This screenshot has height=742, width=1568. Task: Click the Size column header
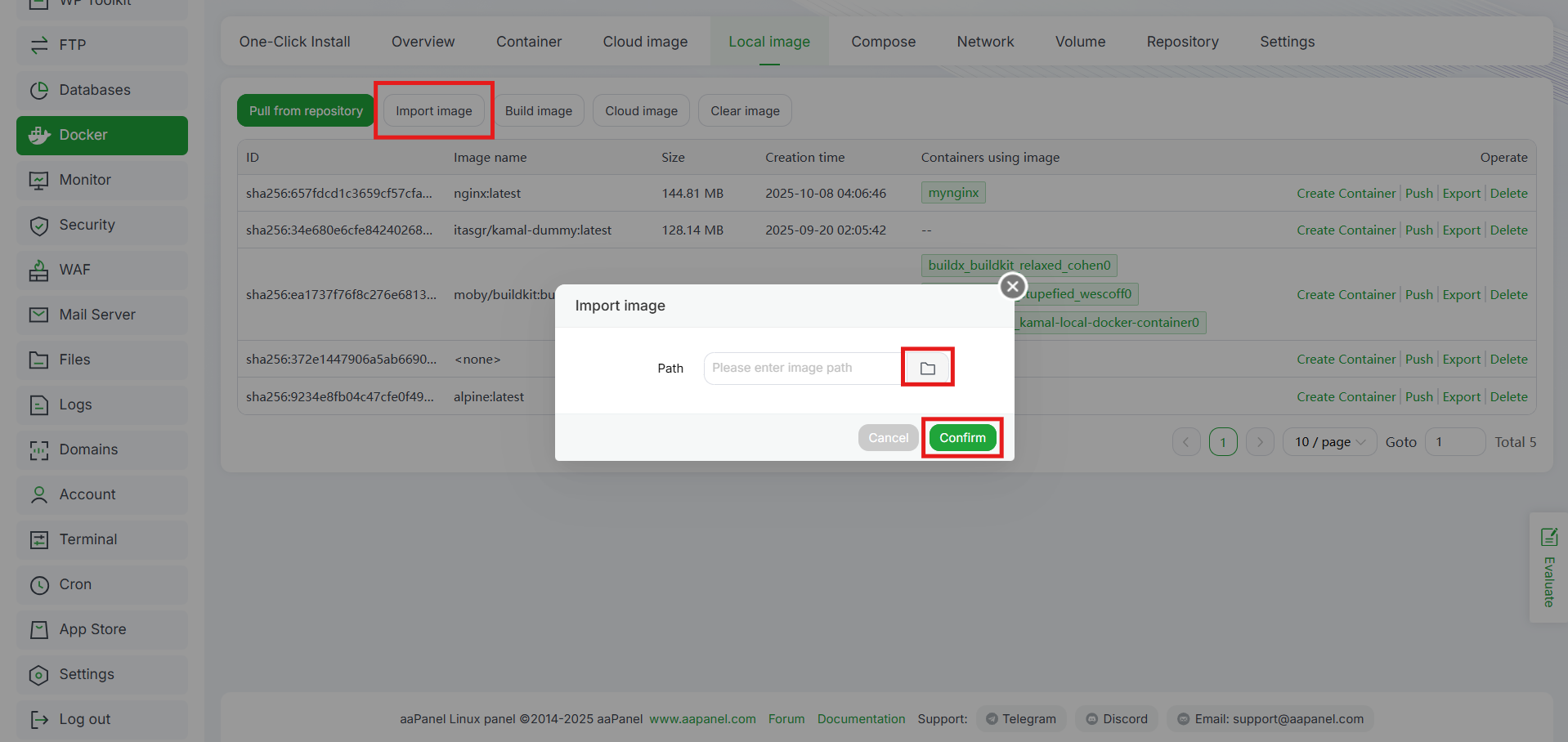pyautogui.click(x=673, y=158)
